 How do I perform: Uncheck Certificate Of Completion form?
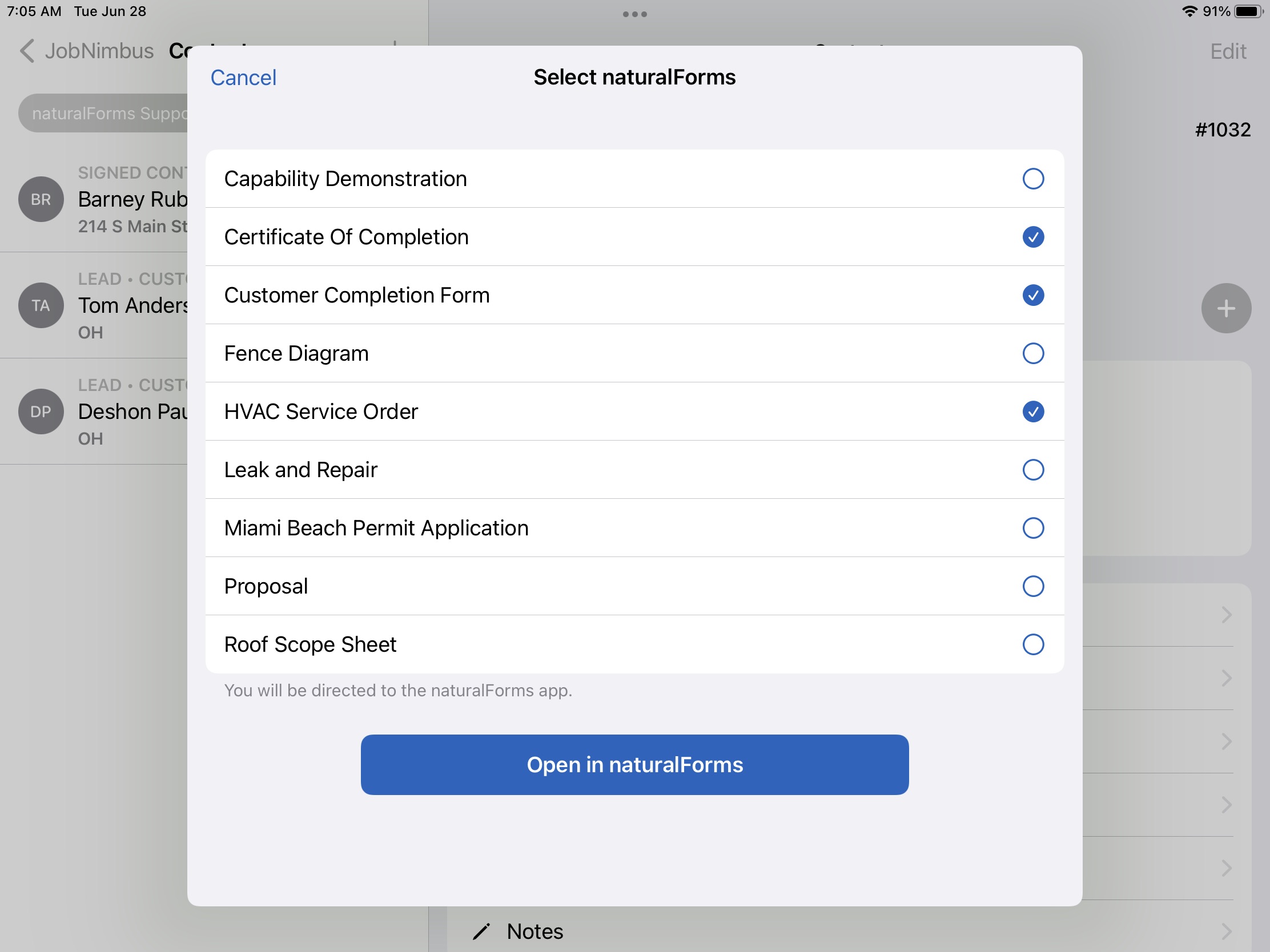click(1033, 237)
